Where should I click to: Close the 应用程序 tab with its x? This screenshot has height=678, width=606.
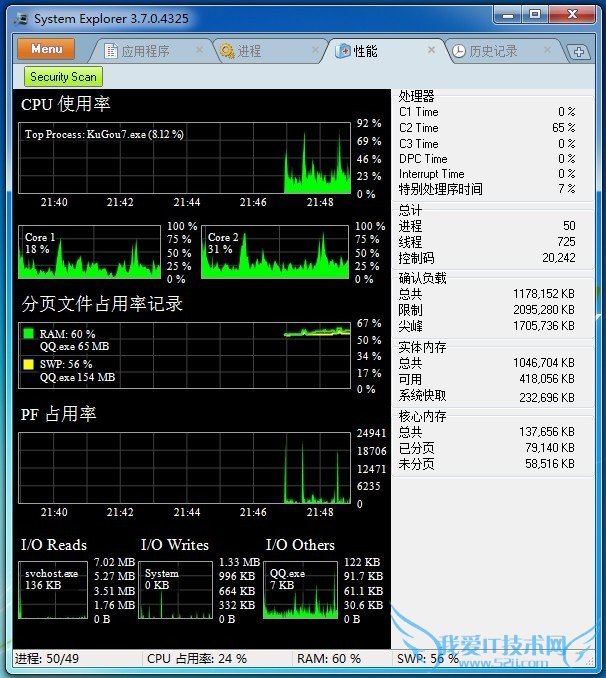[x=199, y=50]
